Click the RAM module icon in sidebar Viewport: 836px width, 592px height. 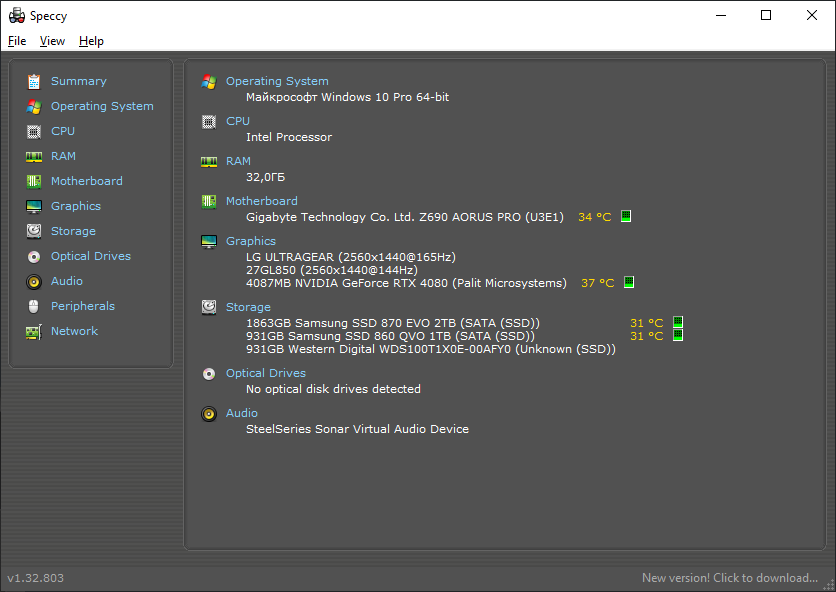click(34, 156)
